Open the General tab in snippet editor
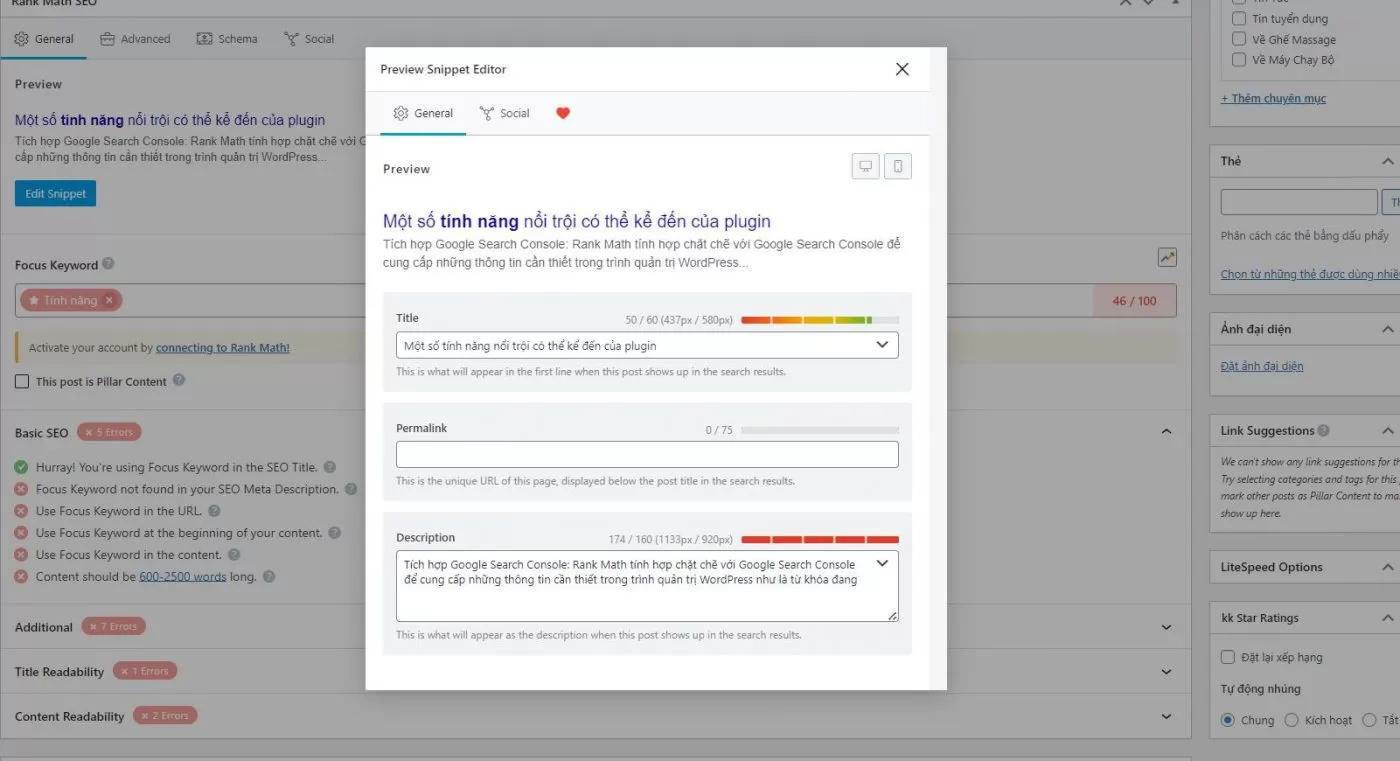The width and height of the screenshot is (1400, 761). click(x=423, y=113)
